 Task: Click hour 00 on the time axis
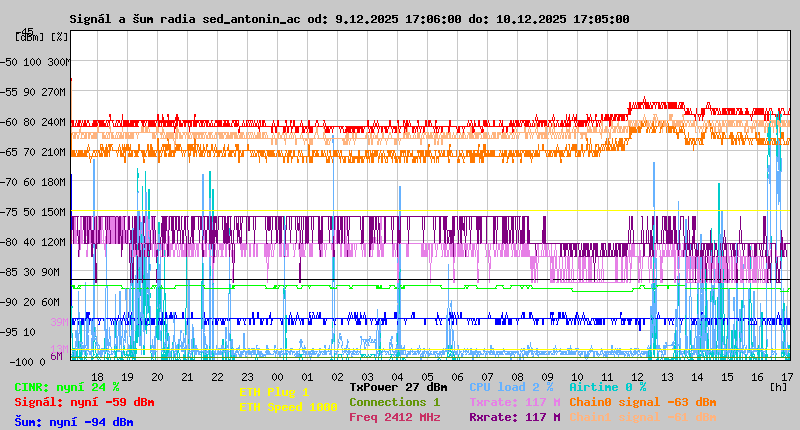tap(277, 376)
